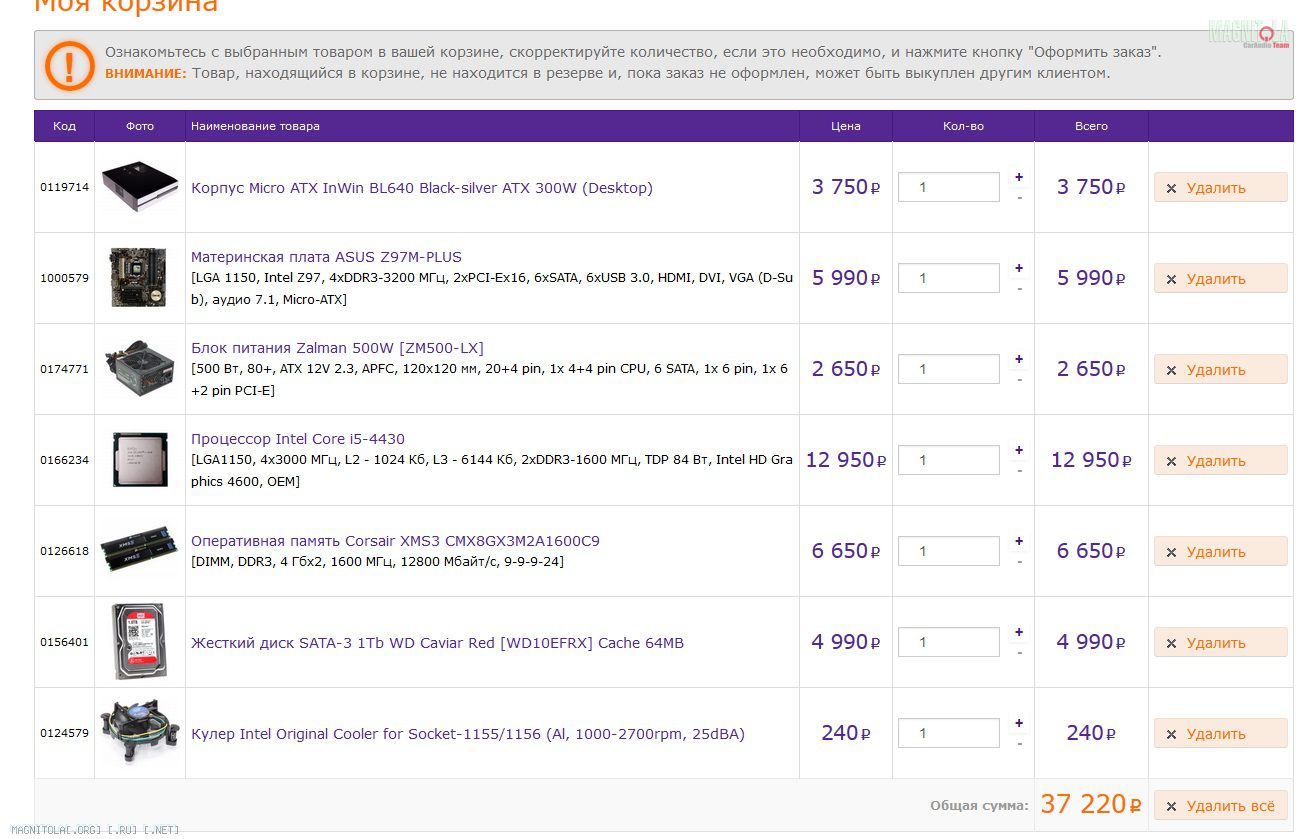This screenshot has width=1309, height=839.
Task: Click the Corsair XMS3 memory photo
Action: pos(140,550)
